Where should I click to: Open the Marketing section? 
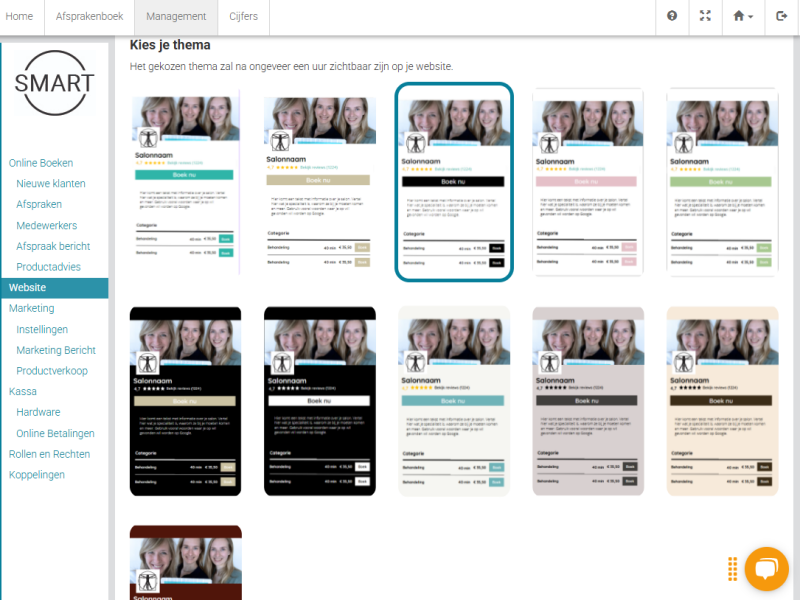(32, 308)
